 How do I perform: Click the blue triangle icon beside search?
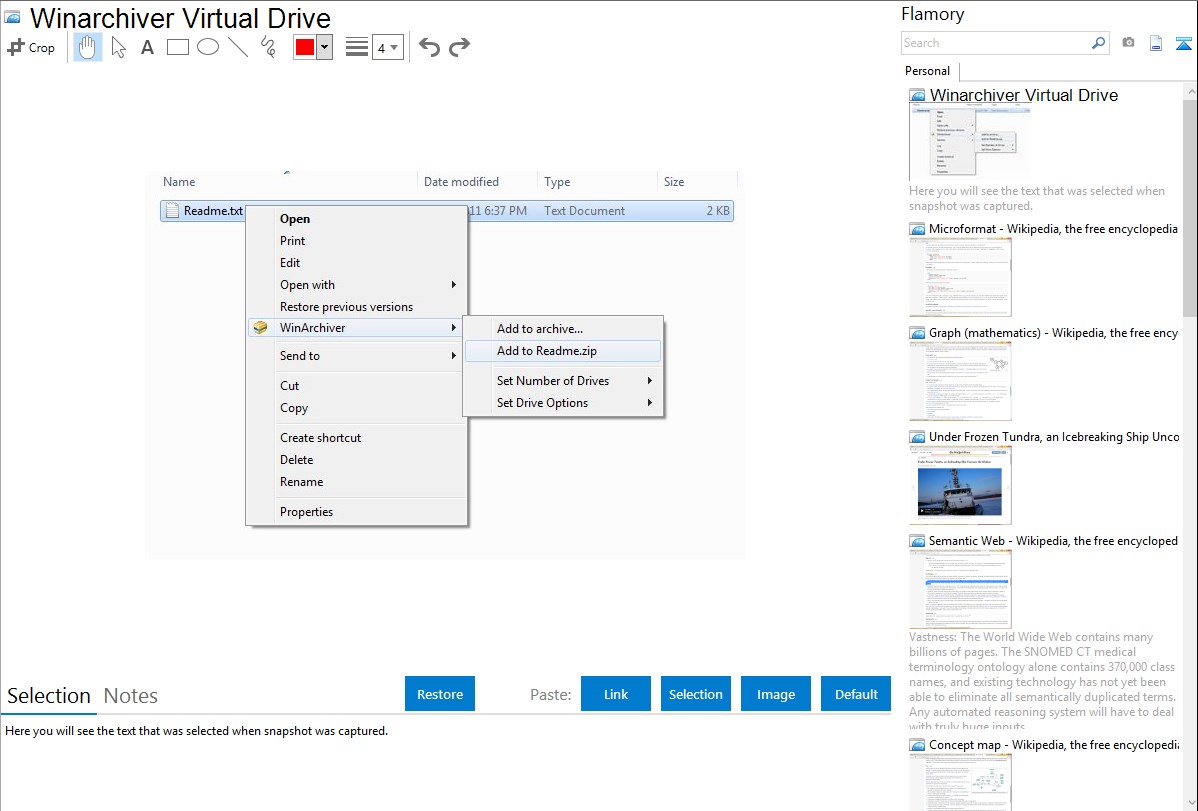coord(1184,43)
